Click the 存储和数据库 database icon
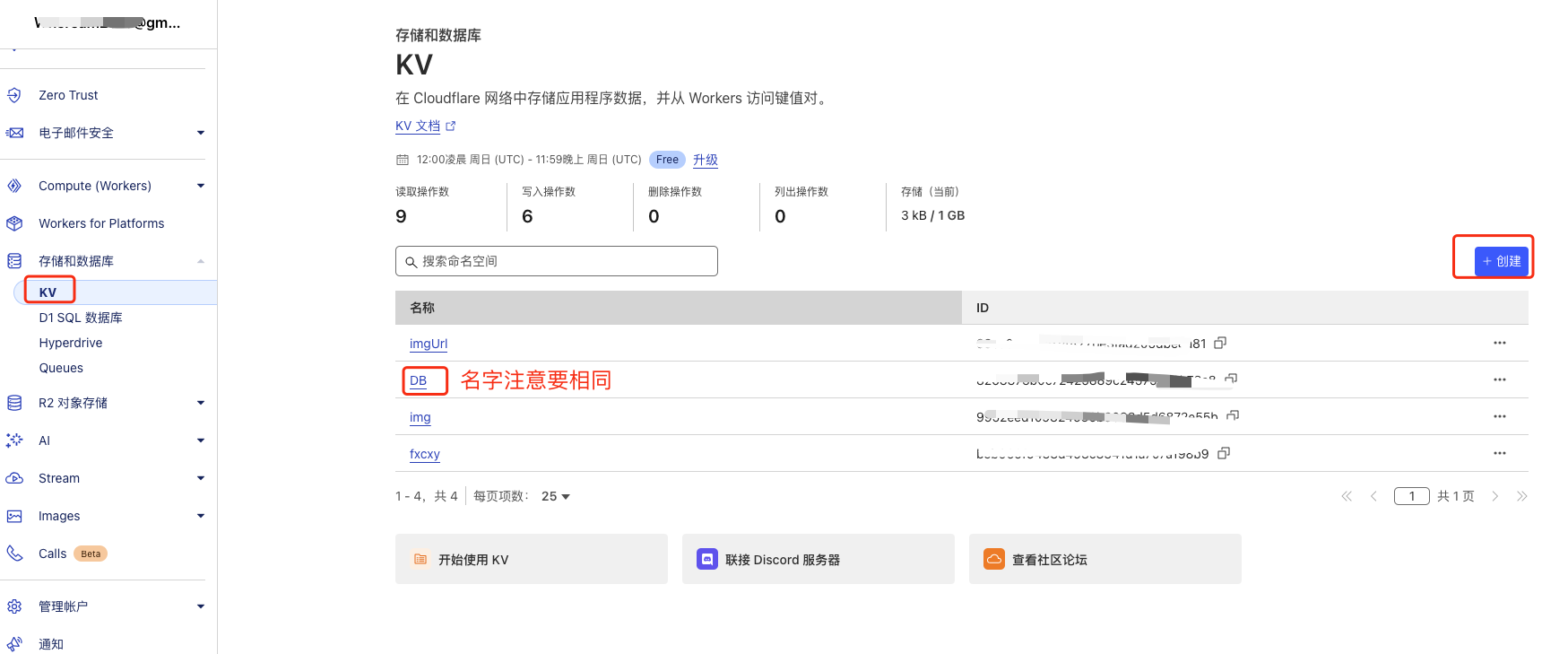The height and width of the screenshot is (654, 1568). 14,261
